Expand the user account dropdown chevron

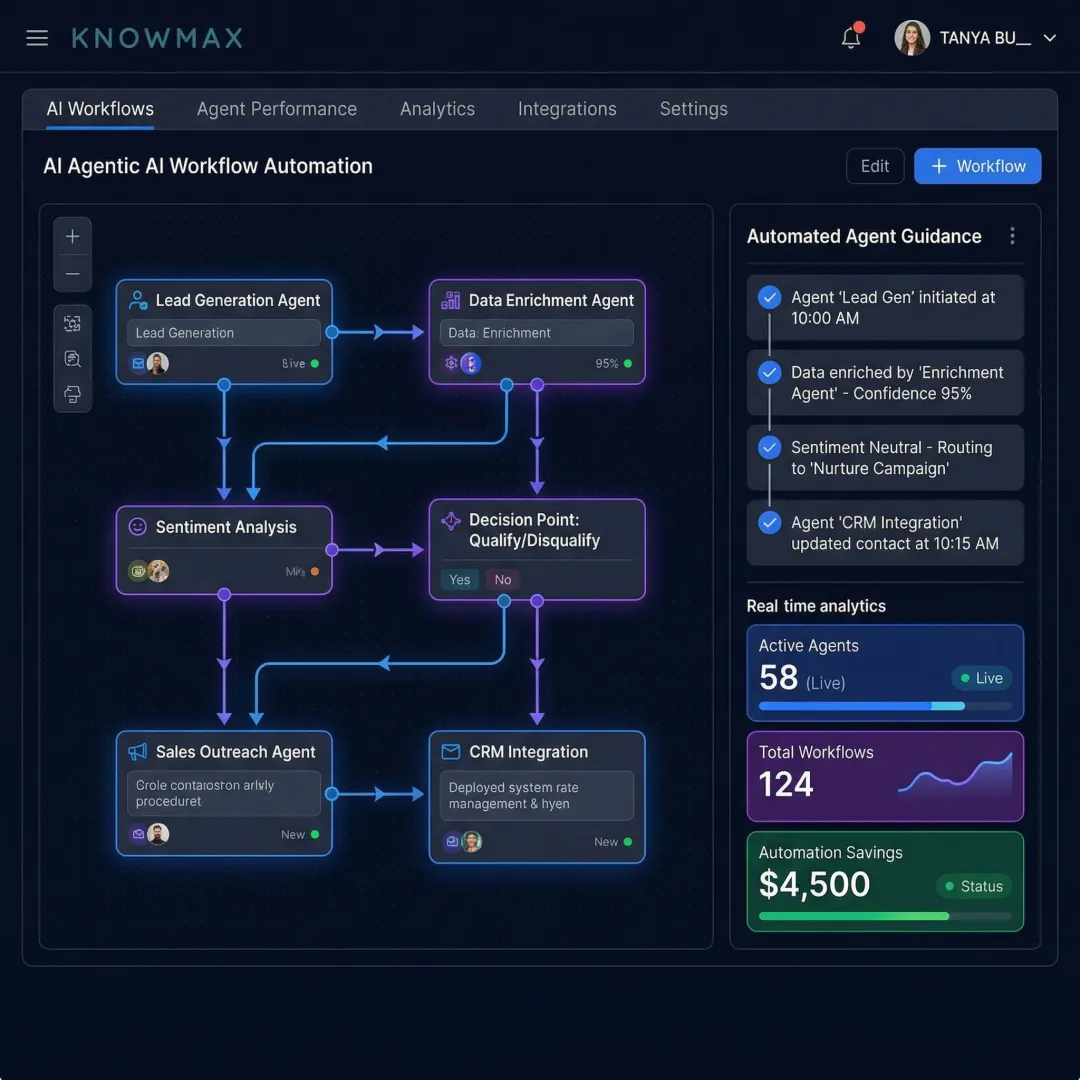[1050, 38]
